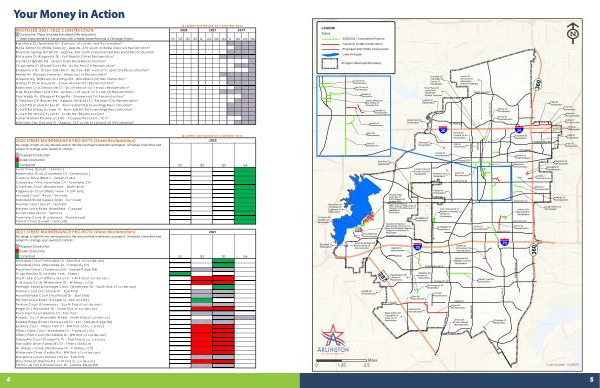Click page number 5 in navy footer

tap(591, 380)
